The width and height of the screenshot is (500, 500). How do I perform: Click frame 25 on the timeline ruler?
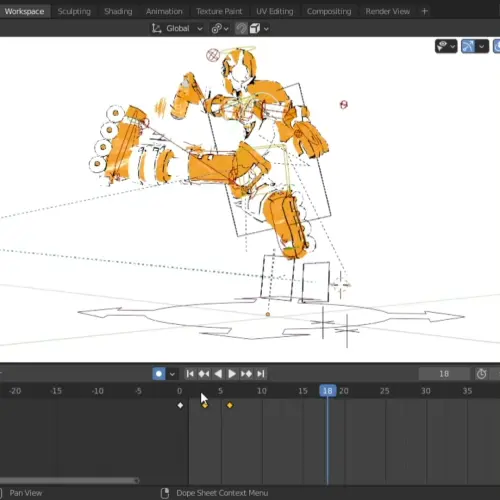385,391
